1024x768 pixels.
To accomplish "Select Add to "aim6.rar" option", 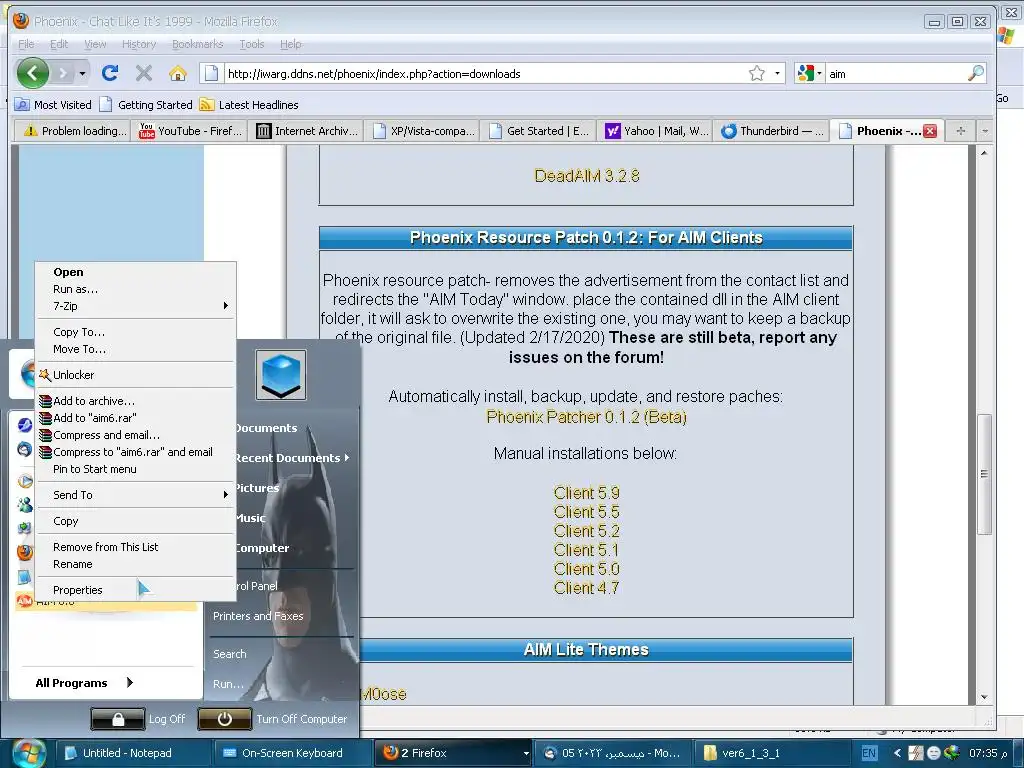I will coord(135,418).
